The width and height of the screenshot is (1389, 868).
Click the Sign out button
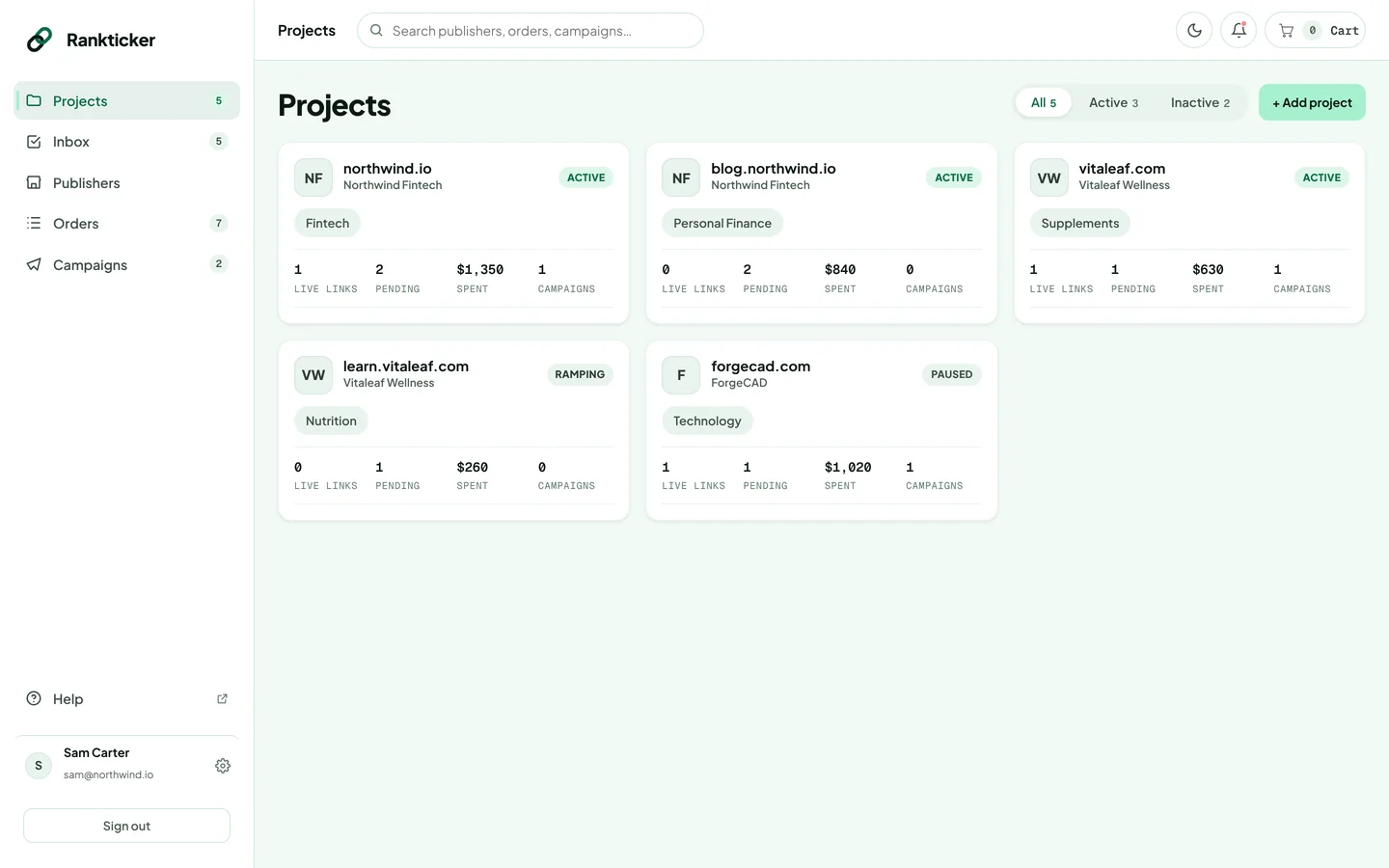tap(126, 826)
